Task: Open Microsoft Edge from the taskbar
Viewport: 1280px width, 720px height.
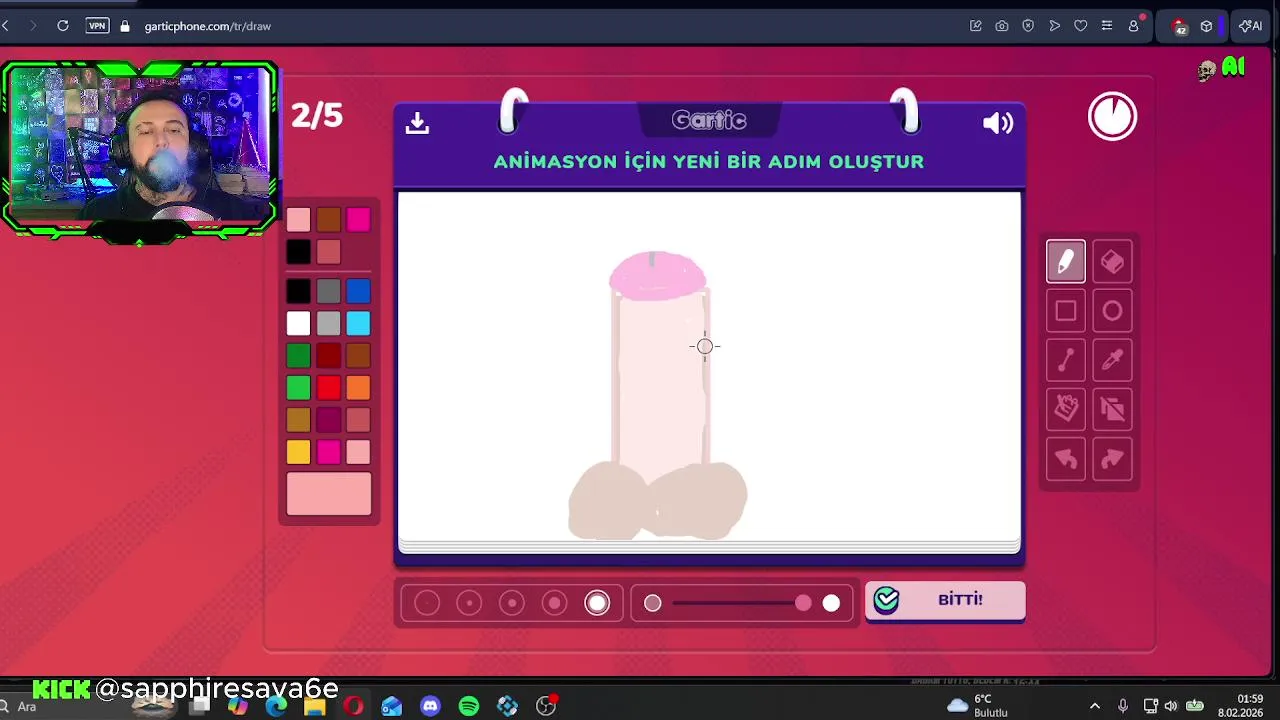Action: [277, 706]
